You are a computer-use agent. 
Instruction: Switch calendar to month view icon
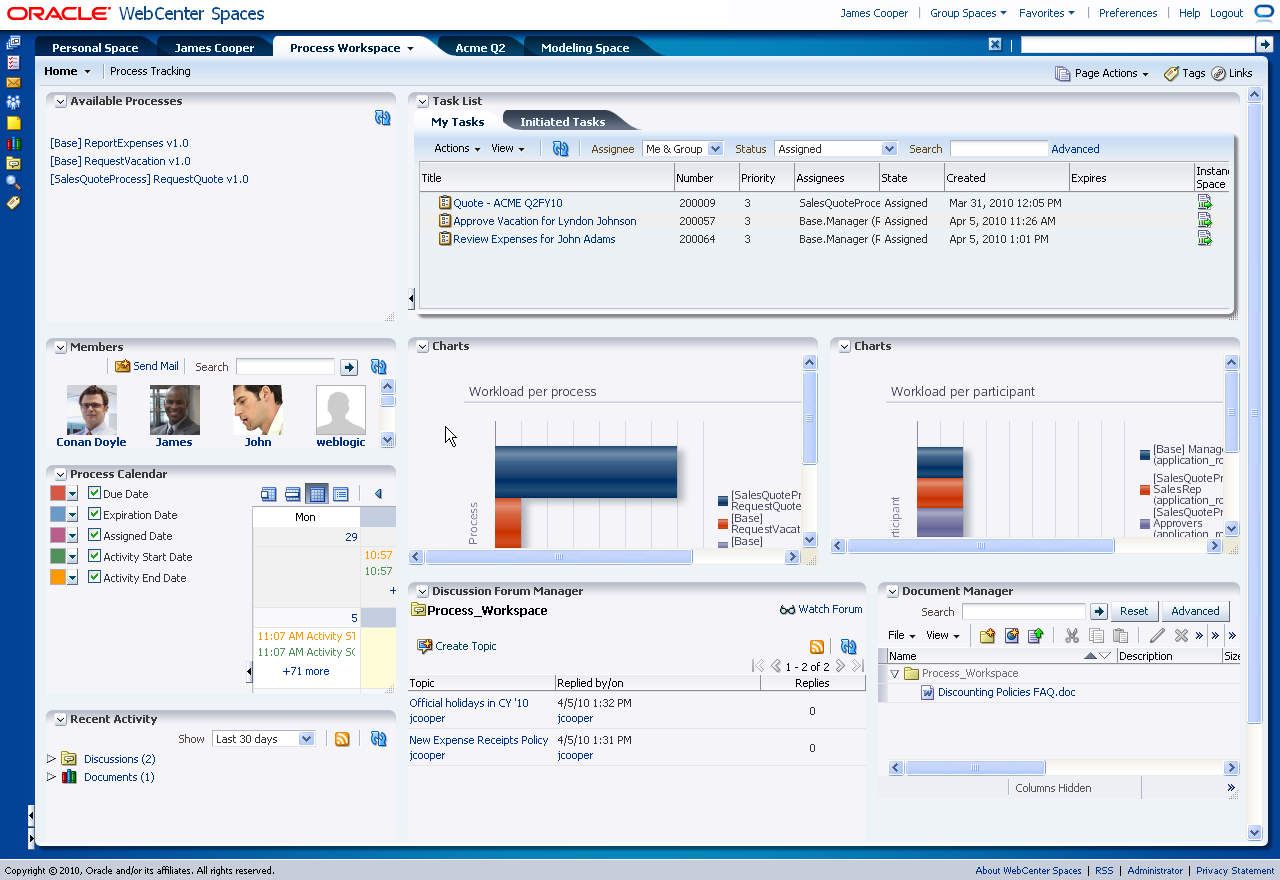[316, 494]
